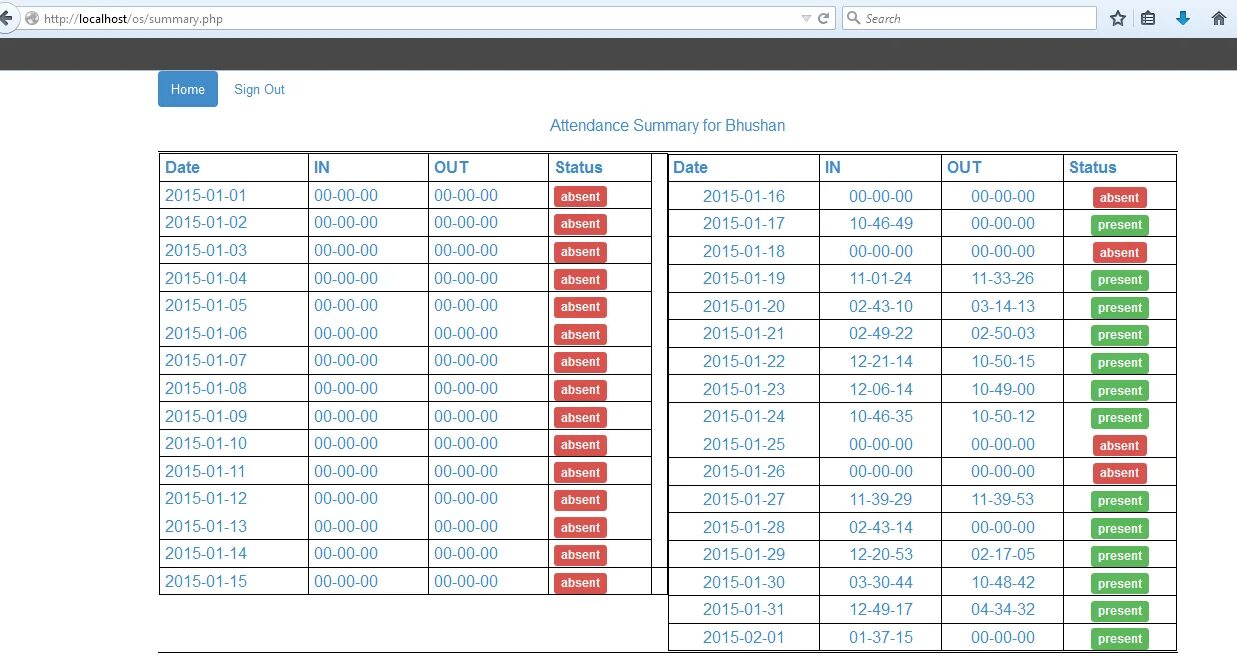
Task: Click the date 2015-01-10
Action: (206, 443)
